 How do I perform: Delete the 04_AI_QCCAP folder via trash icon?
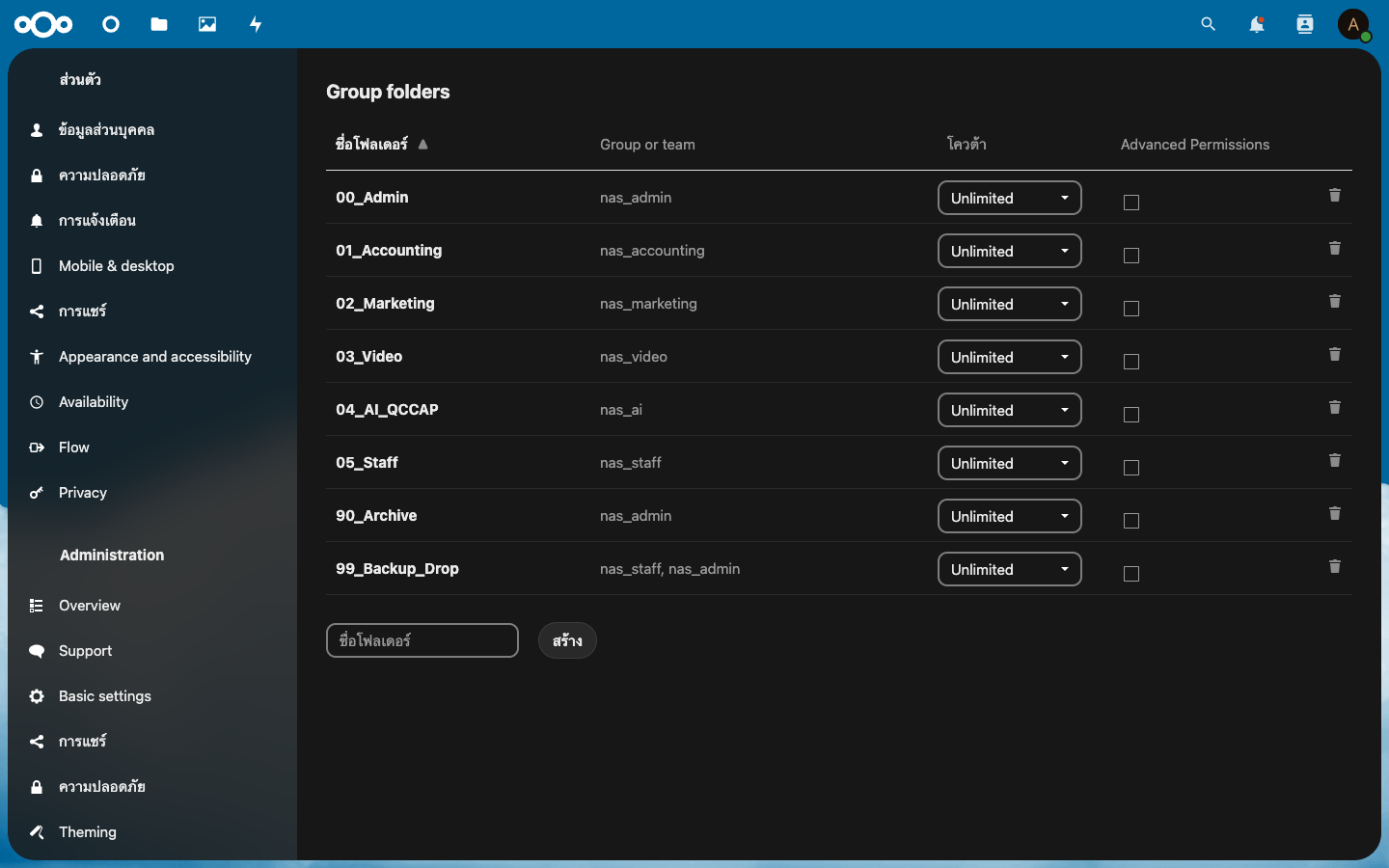click(x=1335, y=408)
